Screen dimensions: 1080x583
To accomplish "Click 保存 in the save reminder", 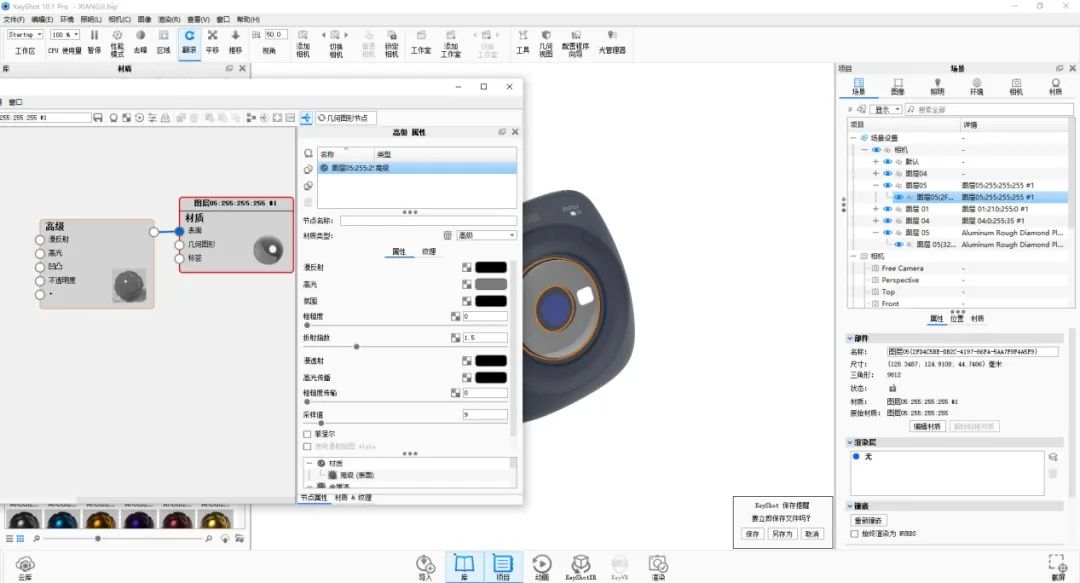I will [x=752, y=534].
